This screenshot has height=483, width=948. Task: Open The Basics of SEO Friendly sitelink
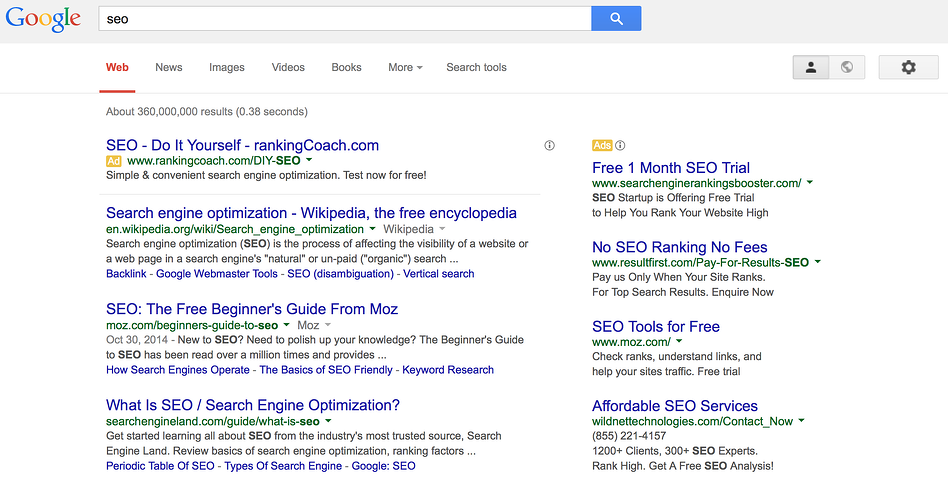(x=326, y=370)
